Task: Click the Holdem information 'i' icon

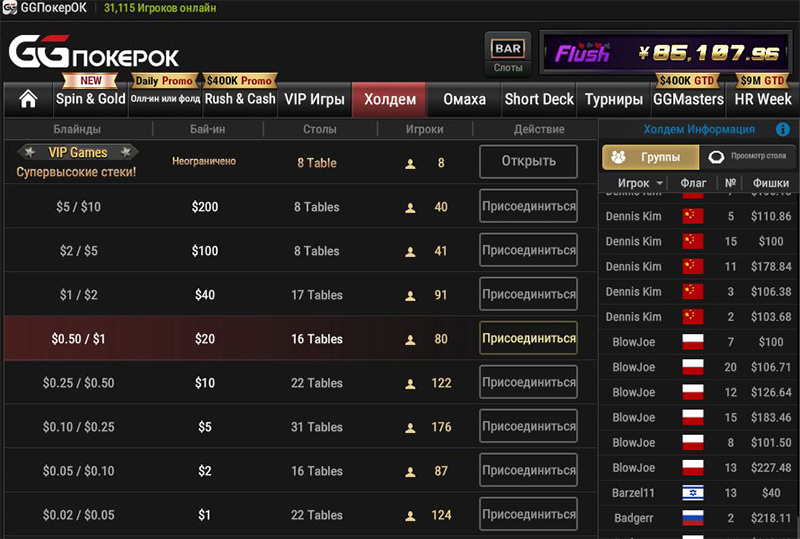Action: pyautogui.click(x=782, y=129)
